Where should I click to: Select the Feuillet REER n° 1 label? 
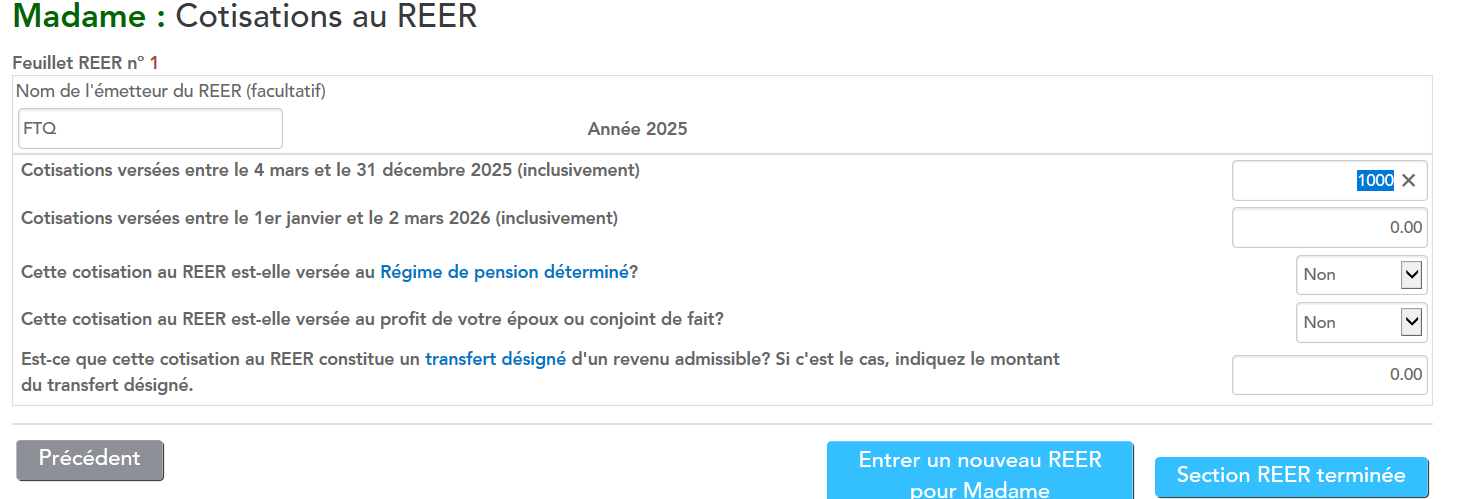tap(85, 63)
